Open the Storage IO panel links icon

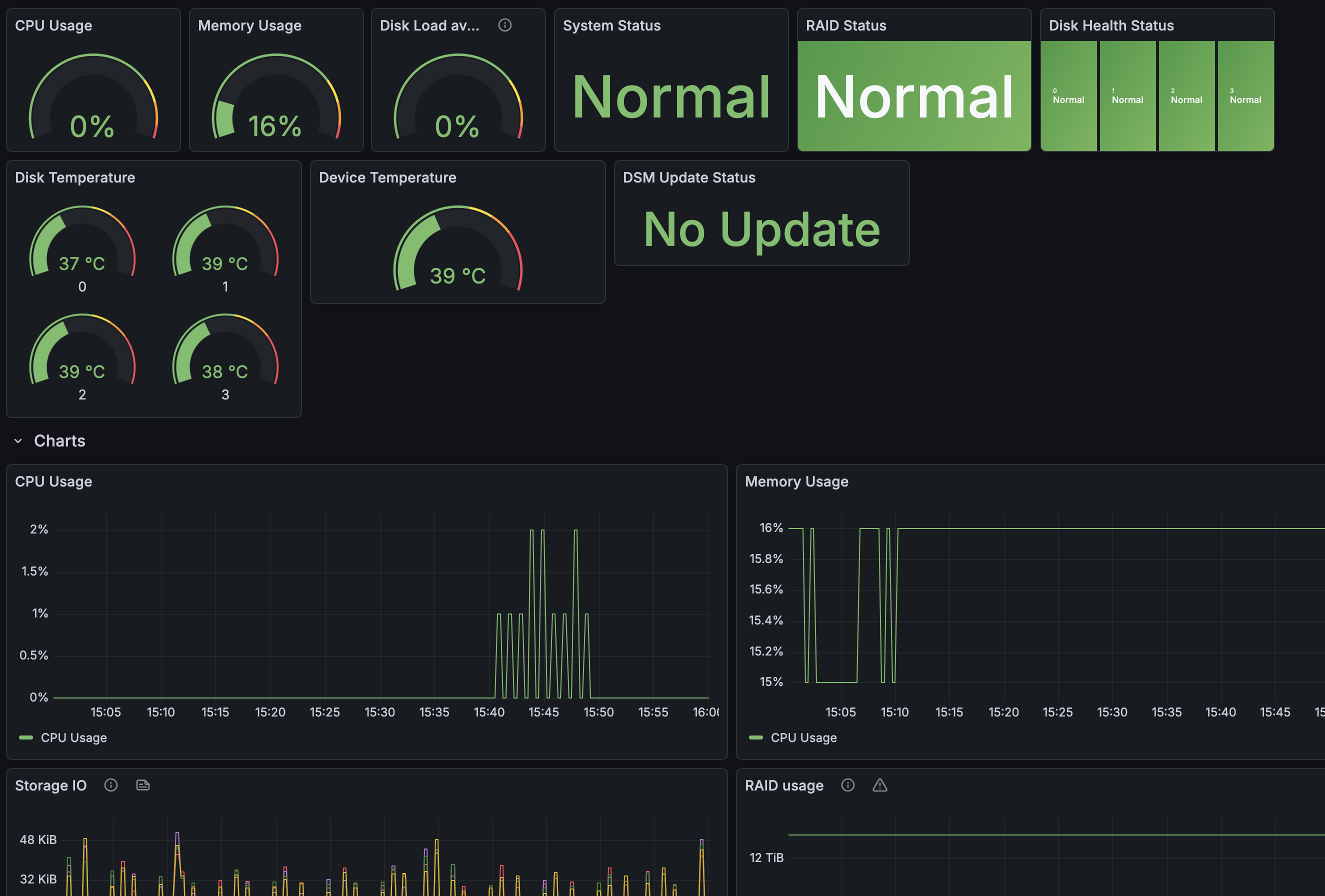pos(142,785)
